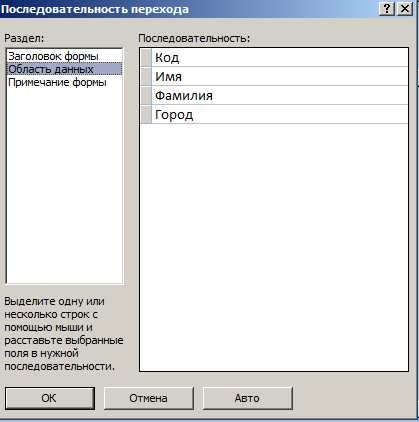Choose Примечание формы section

(x=57, y=82)
